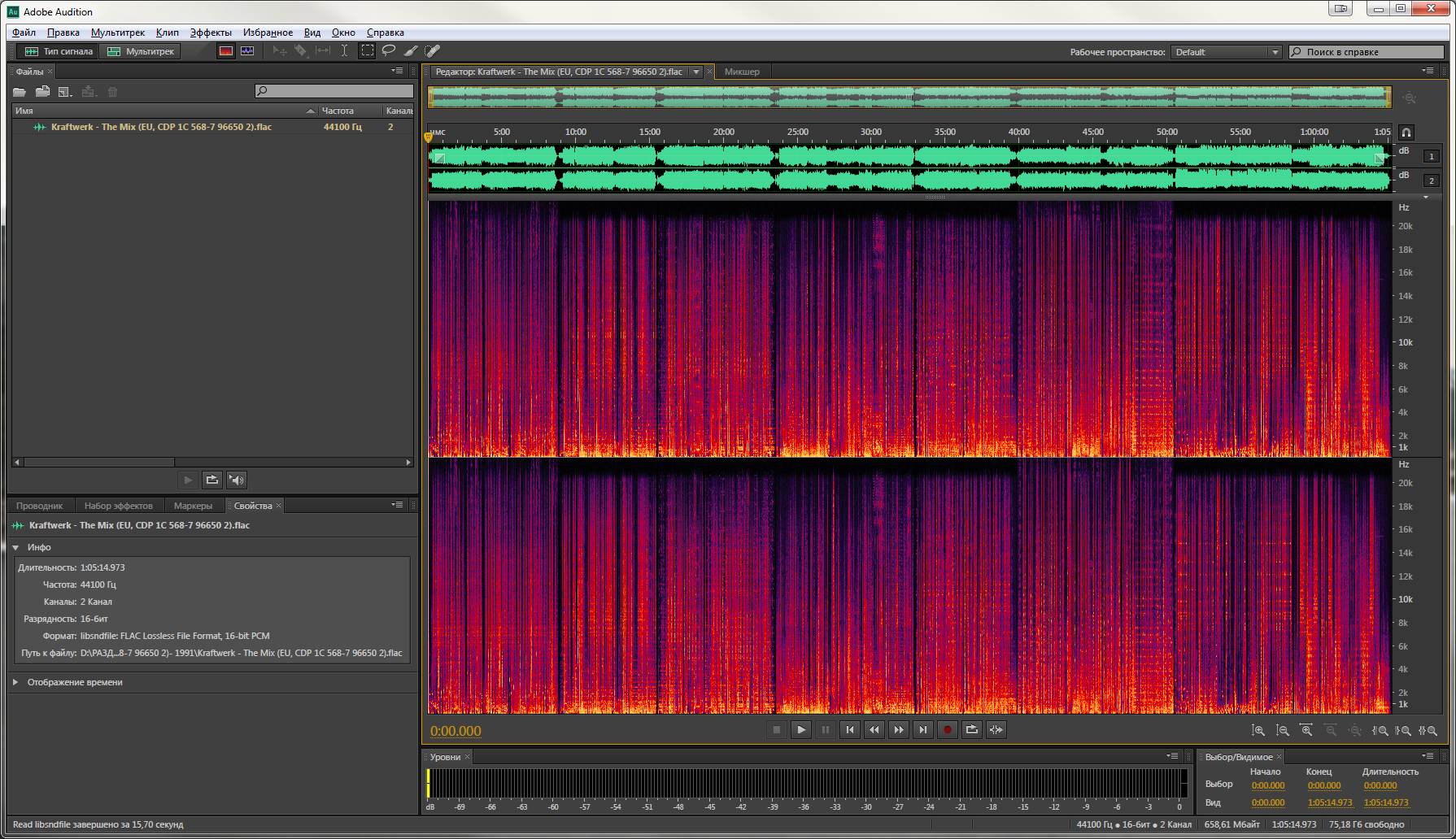Image resolution: width=1456 pixels, height=839 pixels.
Task: Toggle headphone channel monitoring icon on timeline
Action: click(1406, 133)
